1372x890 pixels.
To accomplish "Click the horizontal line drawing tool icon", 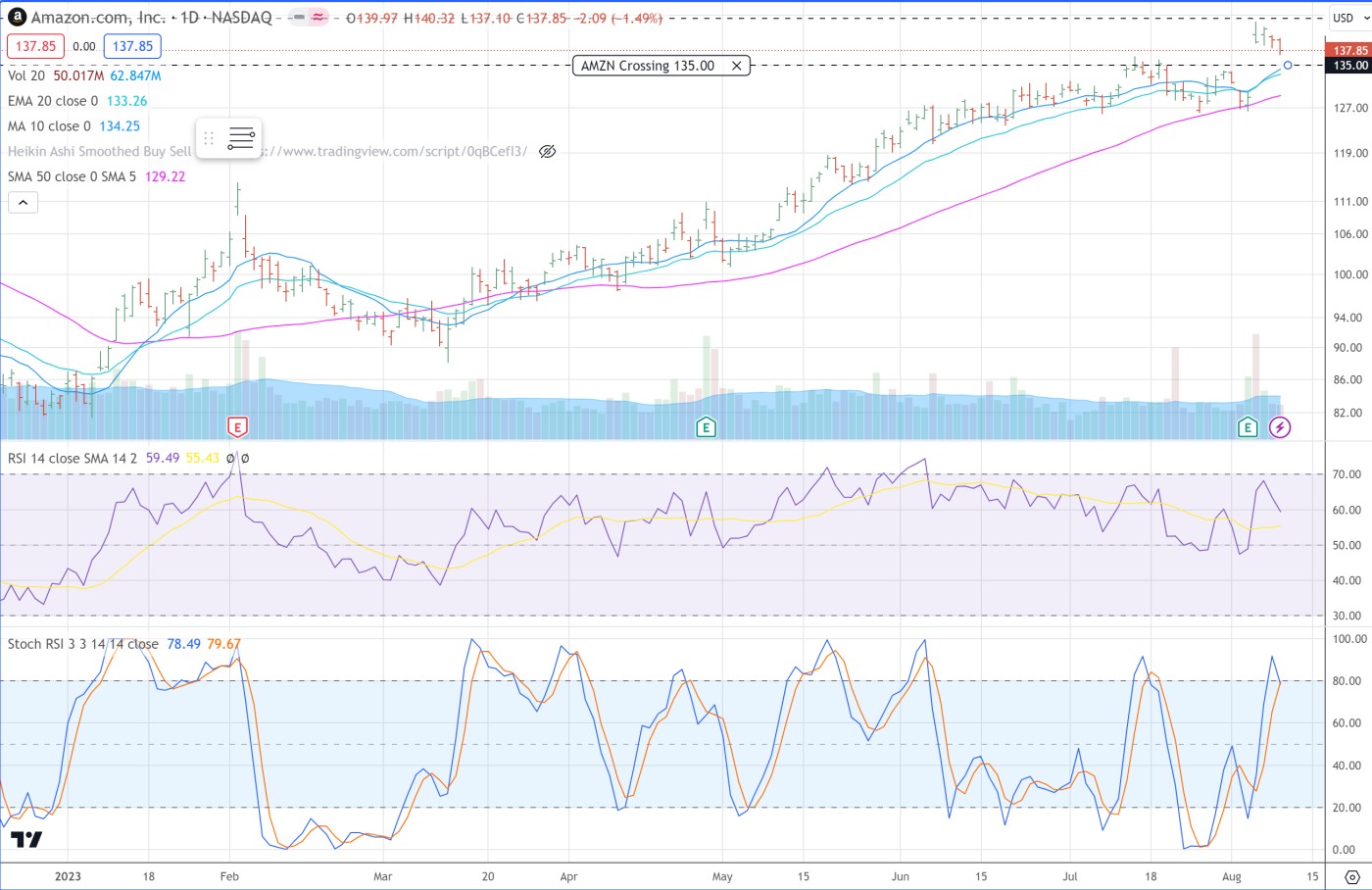I will pyautogui.click(x=241, y=138).
